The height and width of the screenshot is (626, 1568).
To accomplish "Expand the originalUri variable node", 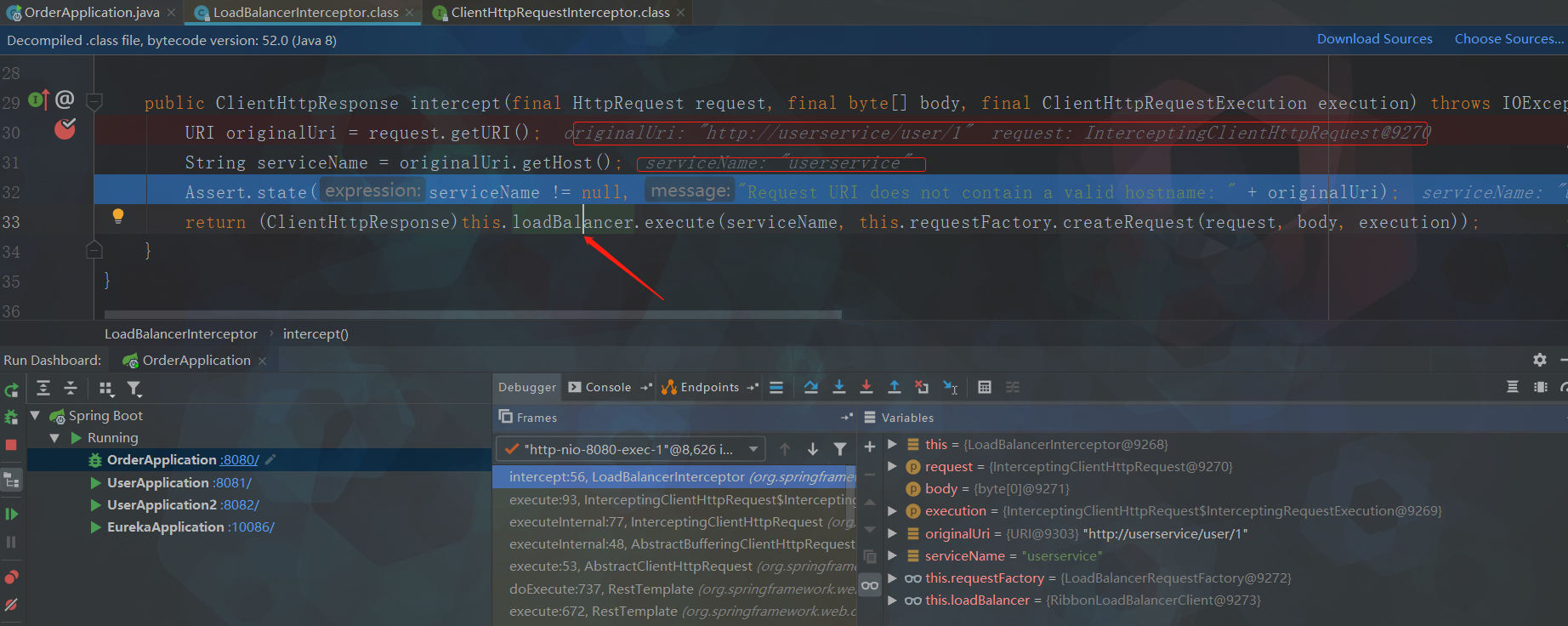I will pos(892,533).
